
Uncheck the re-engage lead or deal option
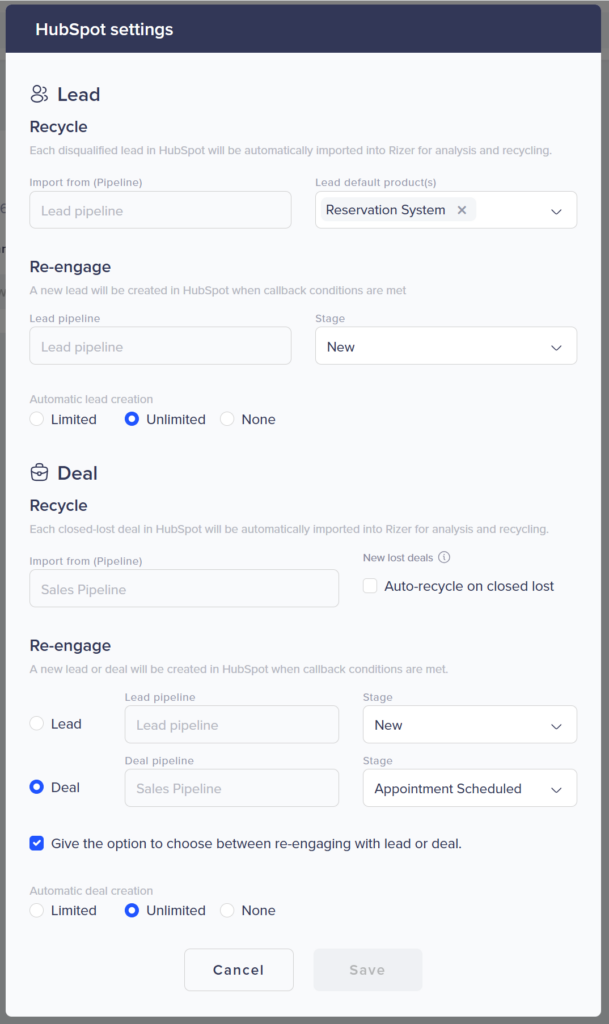pyautogui.click(x=37, y=843)
